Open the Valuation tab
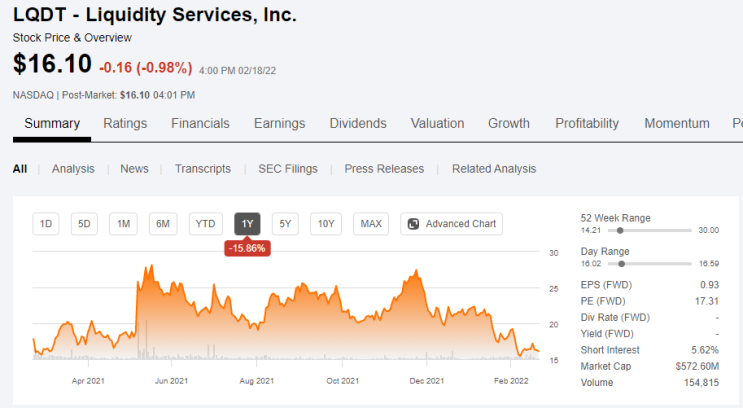The height and width of the screenshot is (408, 743). 437,124
